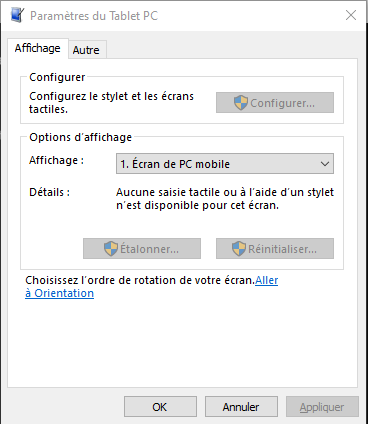Click the Aucune saisie tactile details text
This screenshot has width=368, height=424.
(225, 199)
